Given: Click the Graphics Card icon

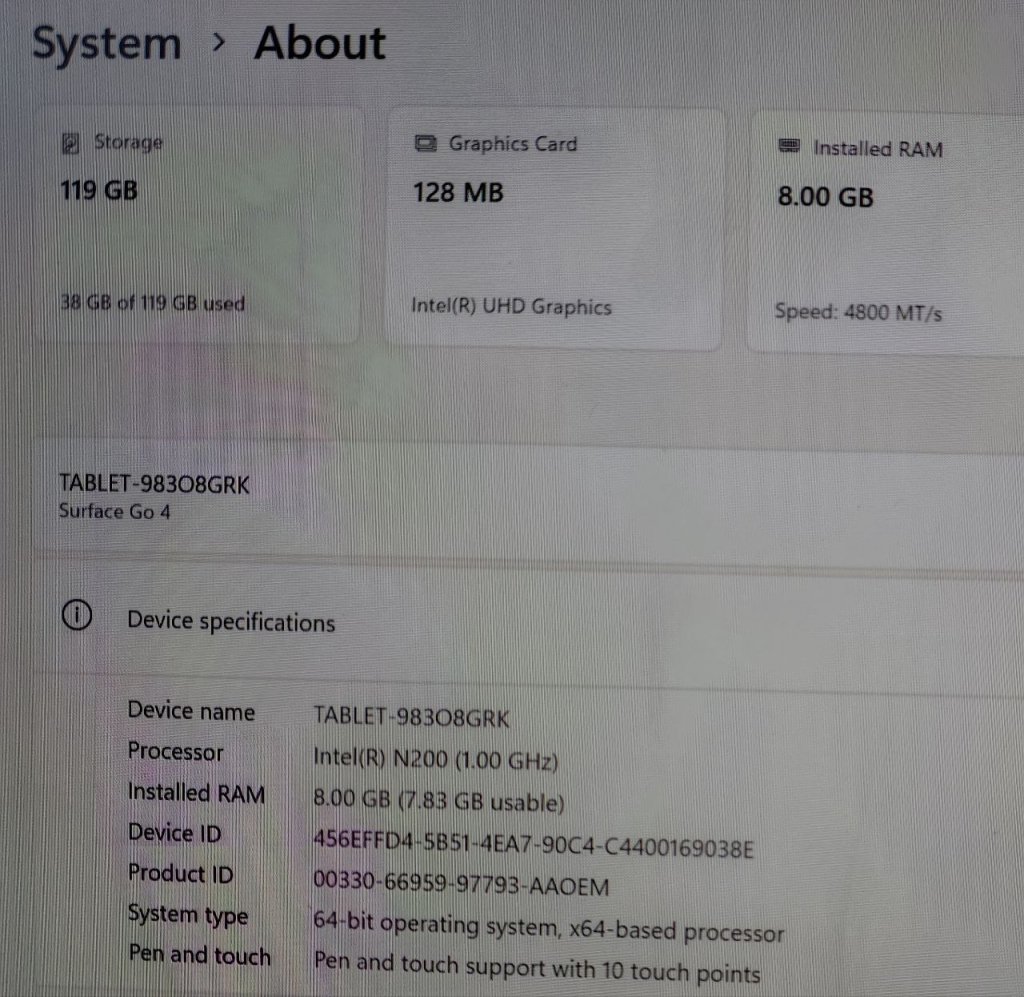Looking at the screenshot, I should (425, 144).
